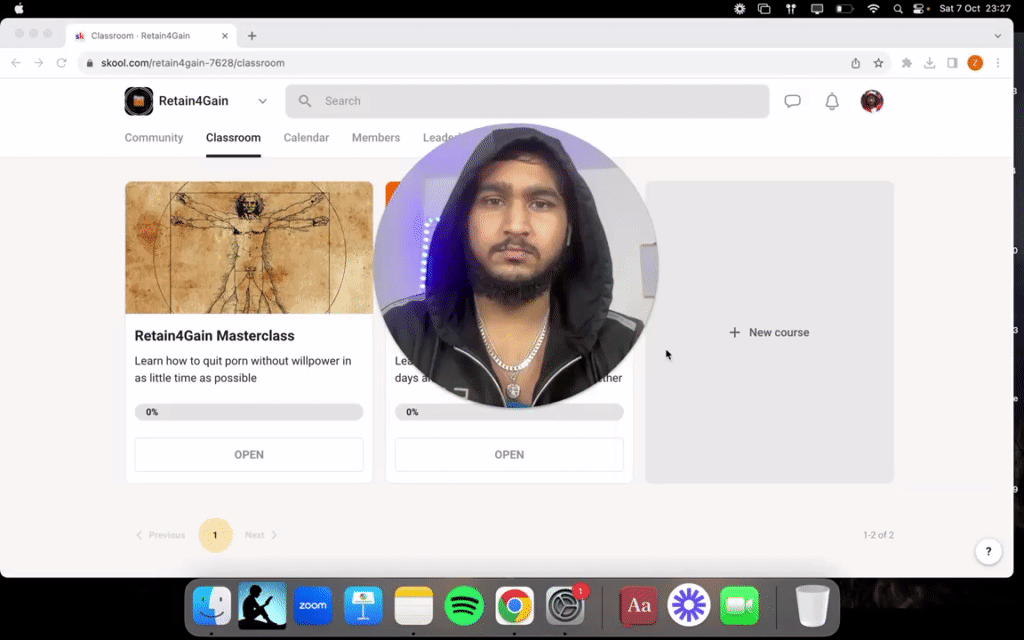Viewport: 1024px width, 640px height.
Task: Toggle the Chrome side panel
Action: point(952,63)
